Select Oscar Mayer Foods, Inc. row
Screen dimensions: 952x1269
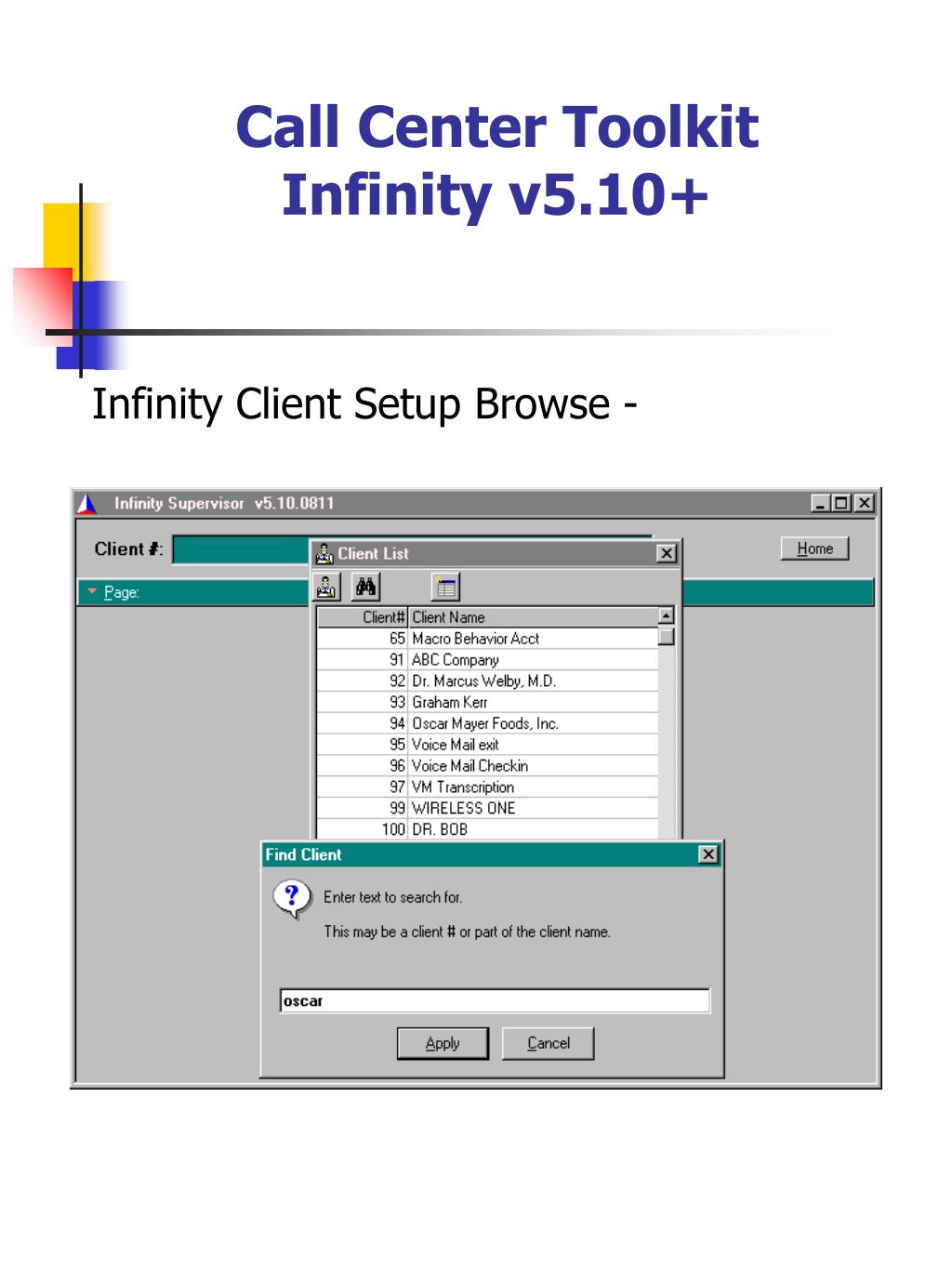click(x=487, y=723)
